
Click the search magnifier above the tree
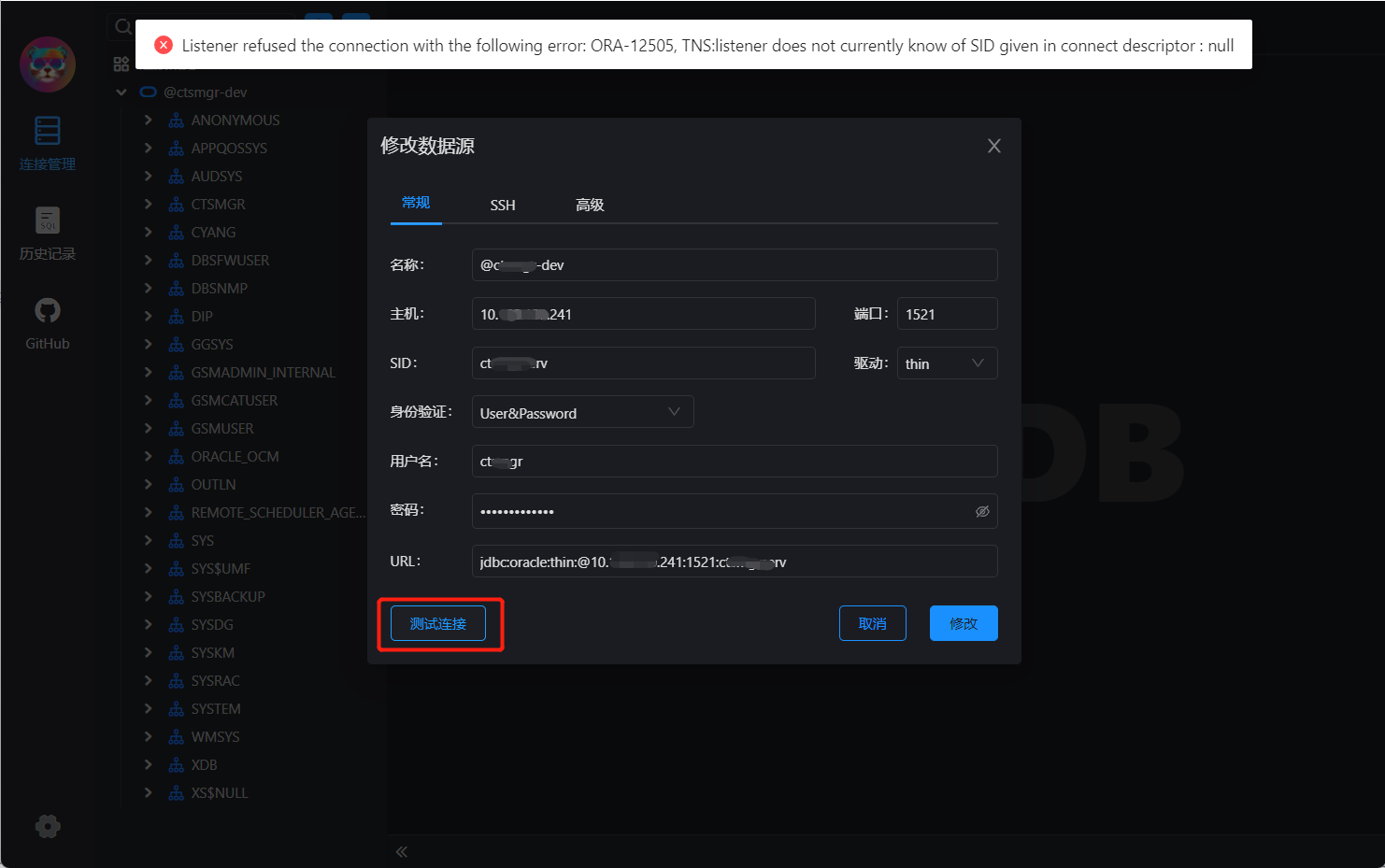coord(122,26)
